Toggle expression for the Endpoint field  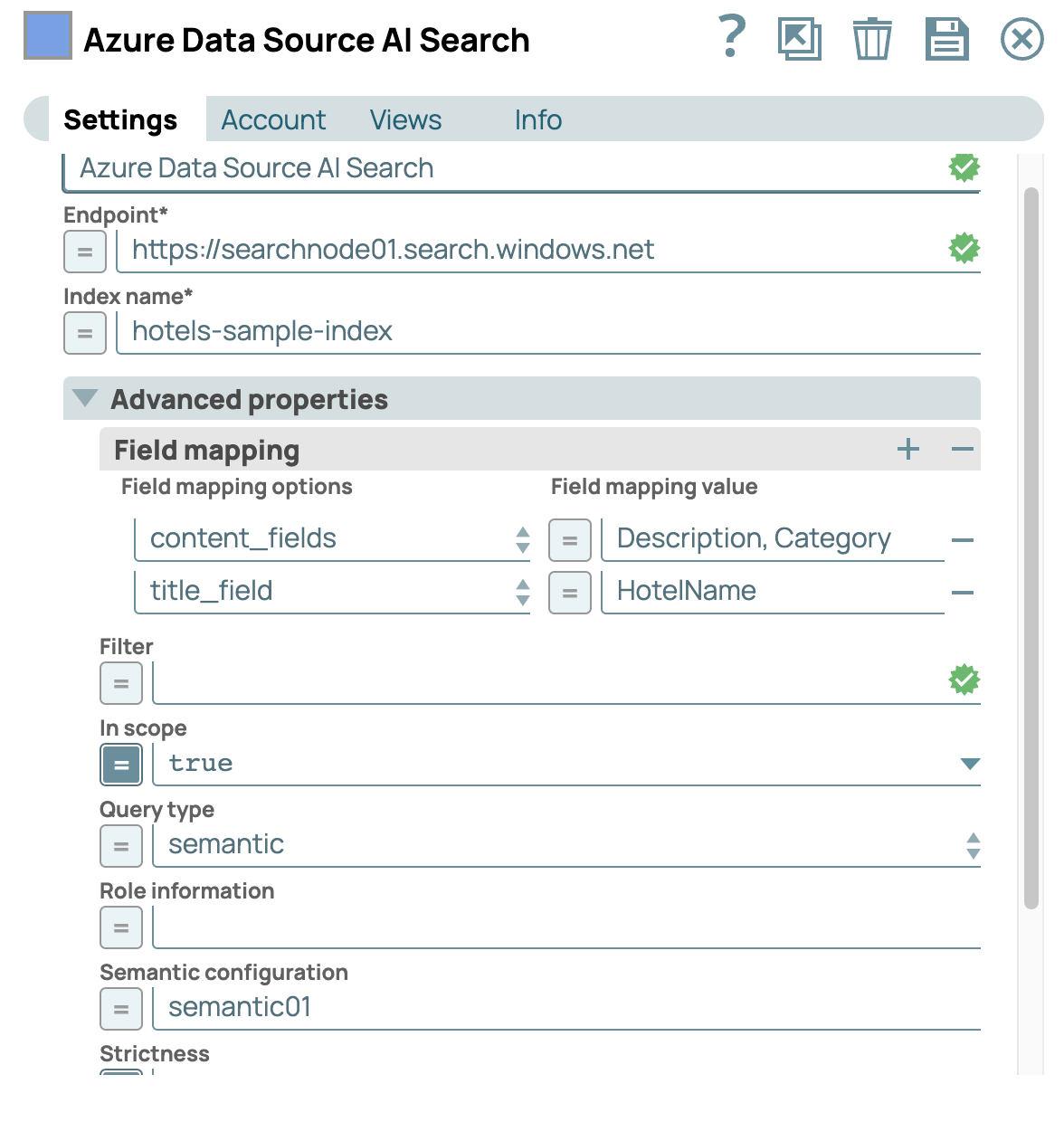pyautogui.click(x=85, y=252)
